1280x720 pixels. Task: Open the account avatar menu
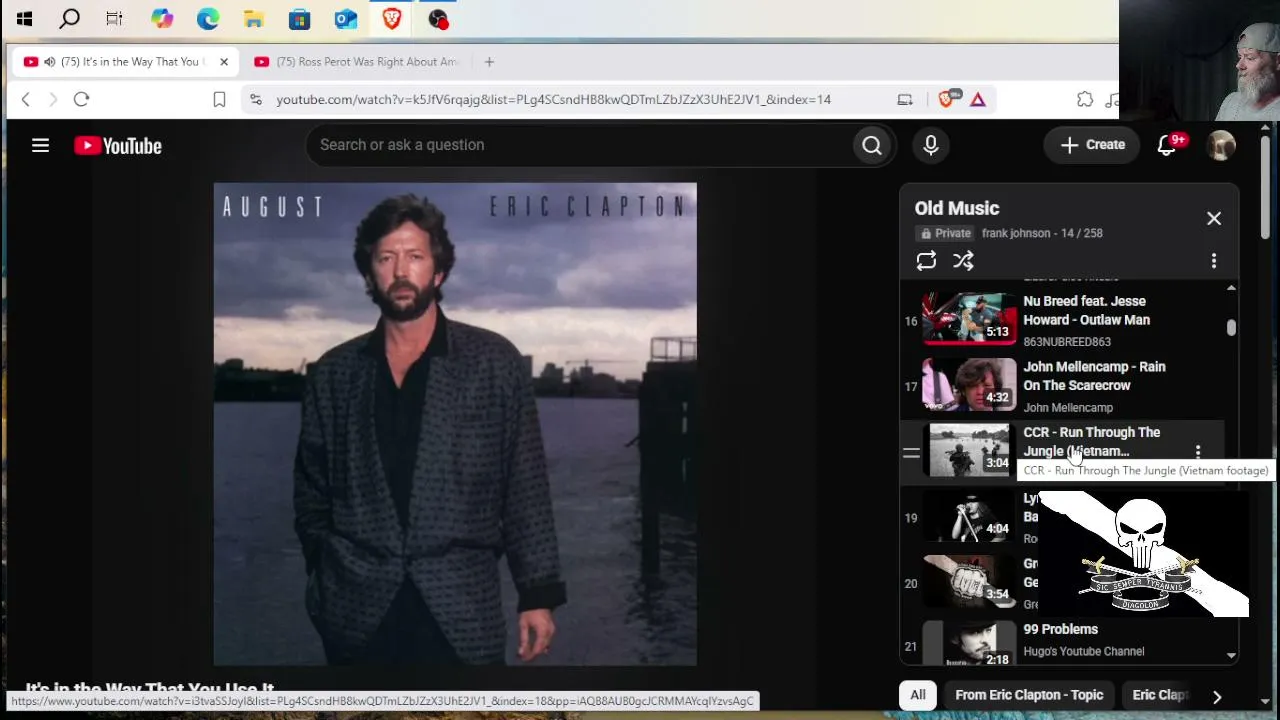(x=1221, y=145)
